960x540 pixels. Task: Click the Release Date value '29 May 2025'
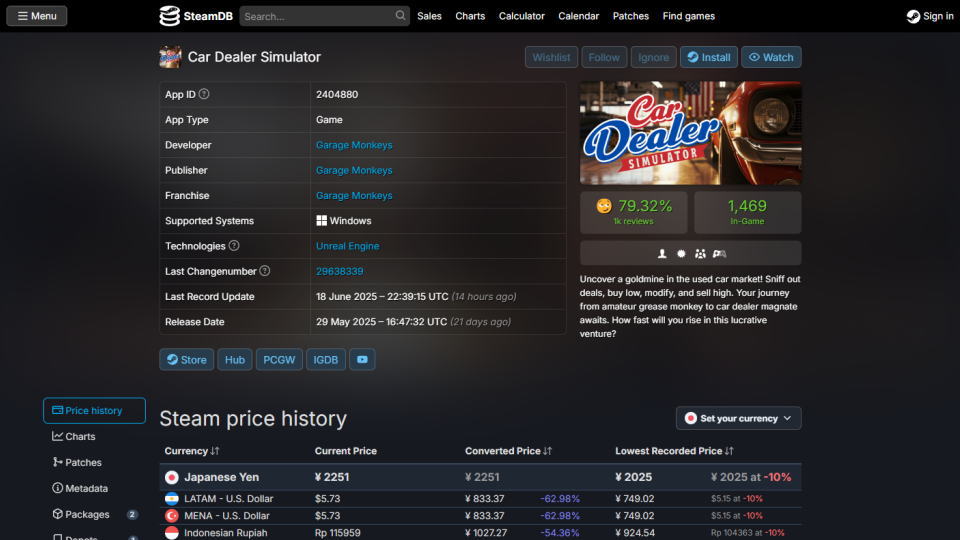(x=347, y=321)
